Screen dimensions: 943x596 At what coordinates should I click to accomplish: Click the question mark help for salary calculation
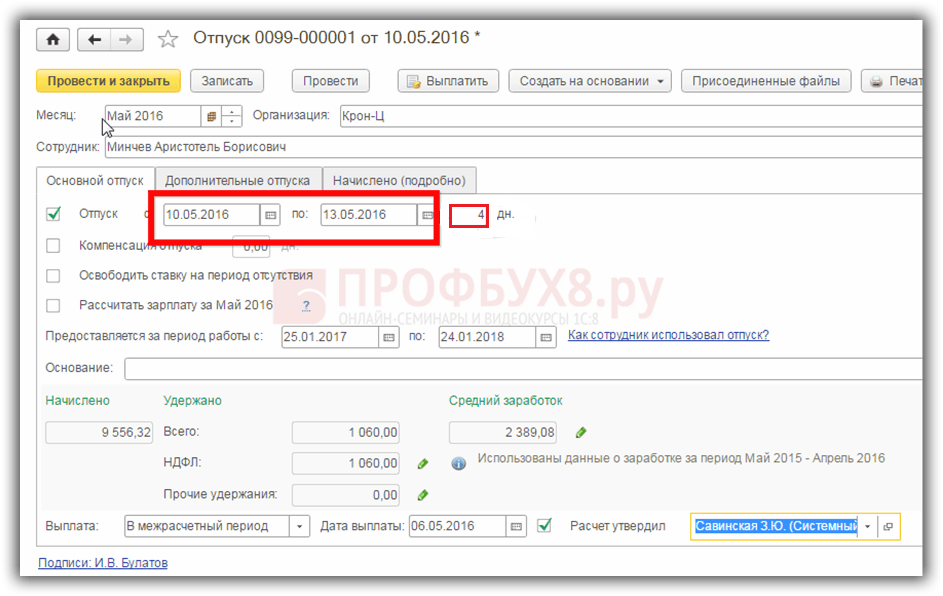pyautogui.click(x=306, y=306)
